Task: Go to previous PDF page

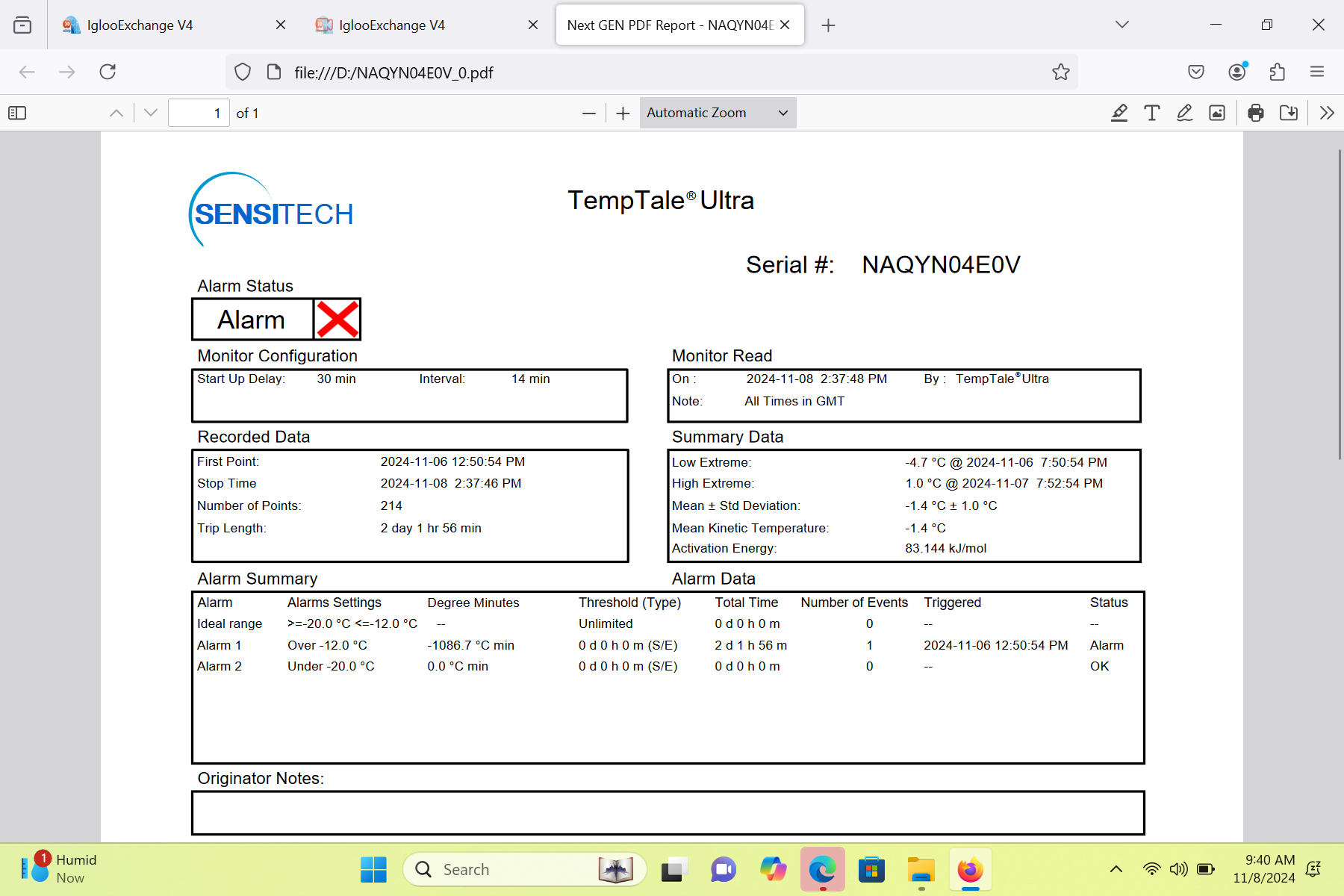Action: click(x=116, y=113)
